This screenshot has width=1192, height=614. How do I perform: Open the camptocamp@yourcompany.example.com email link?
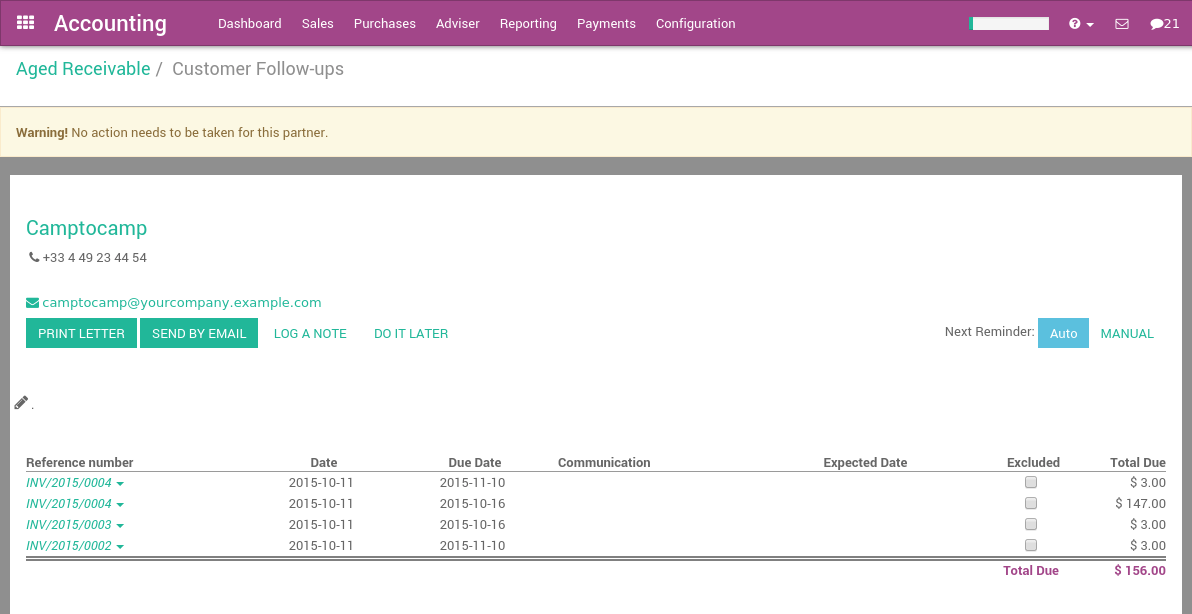(181, 302)
